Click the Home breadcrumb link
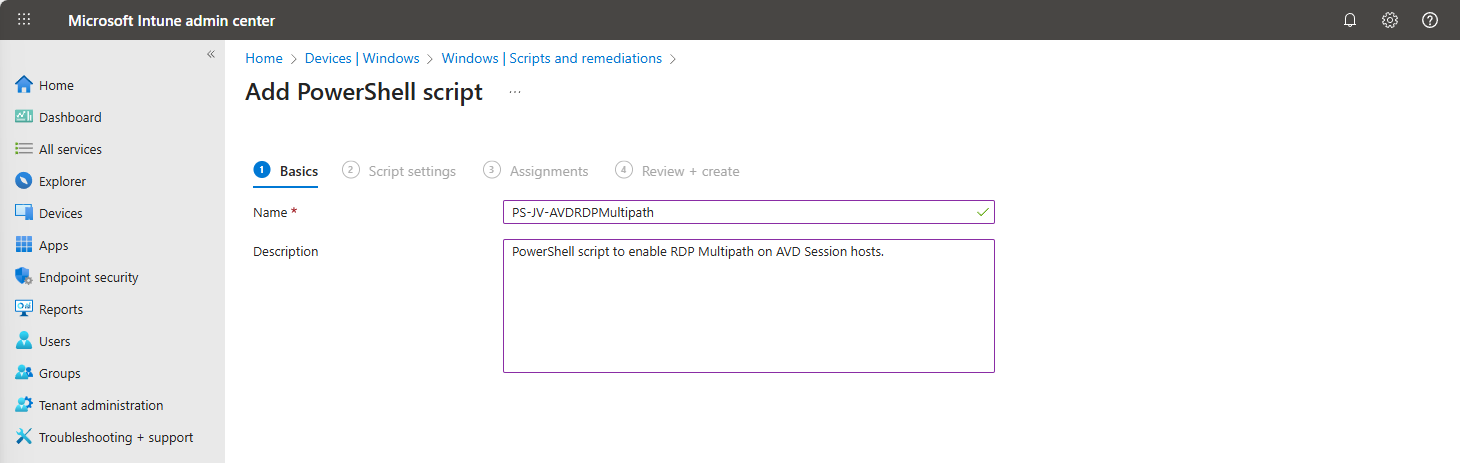 pyautogui.click(x=264, y=58)
